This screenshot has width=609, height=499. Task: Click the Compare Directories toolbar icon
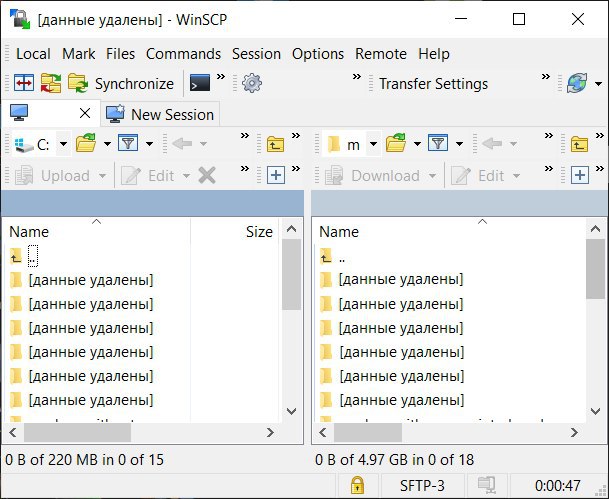tap(24, 83)
